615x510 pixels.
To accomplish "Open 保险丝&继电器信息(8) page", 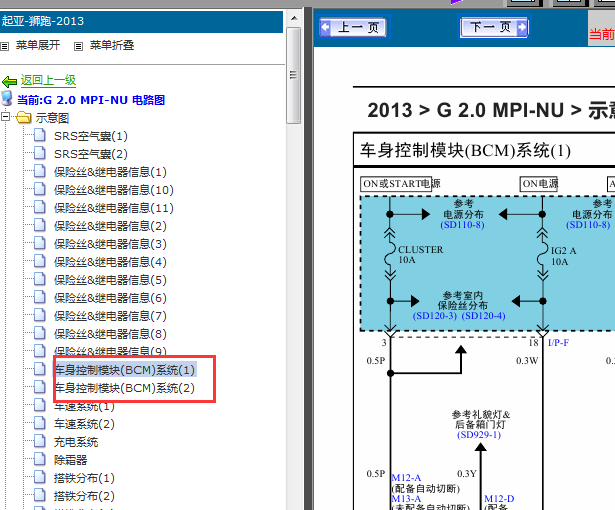I will click(x=110, y=334).
